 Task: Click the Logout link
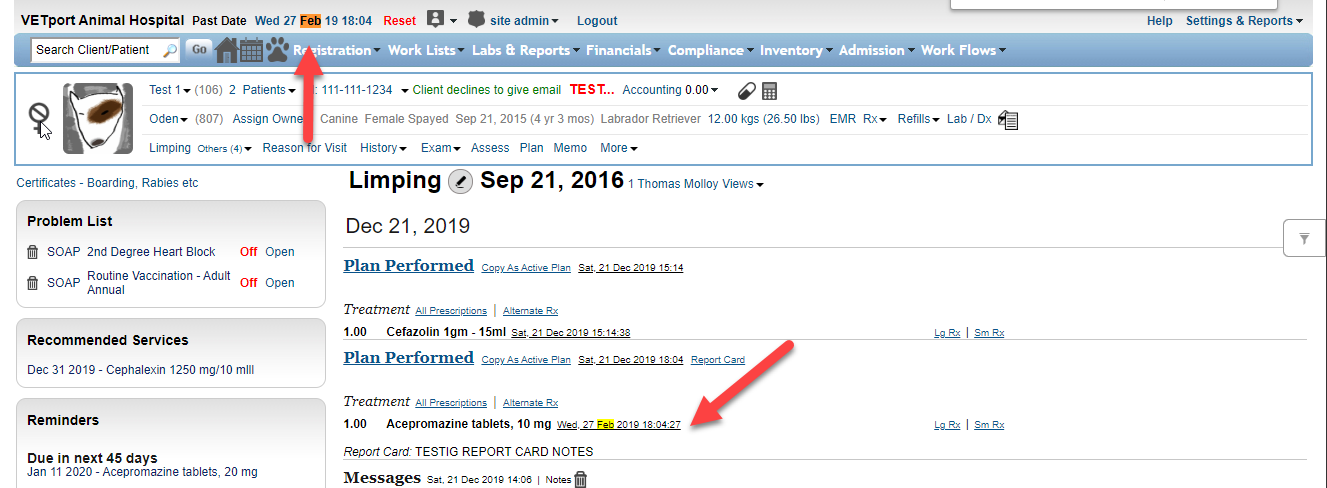pos(597,21)
